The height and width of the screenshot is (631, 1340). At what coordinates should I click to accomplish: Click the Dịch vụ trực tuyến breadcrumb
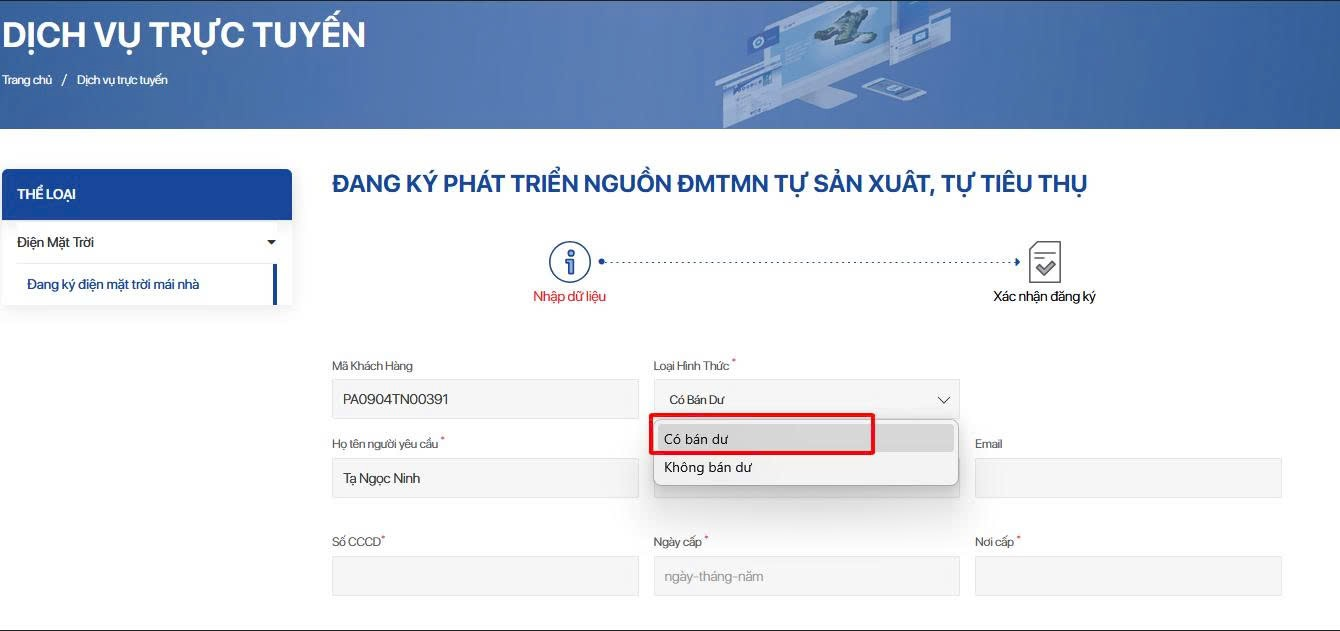[122, 79]
